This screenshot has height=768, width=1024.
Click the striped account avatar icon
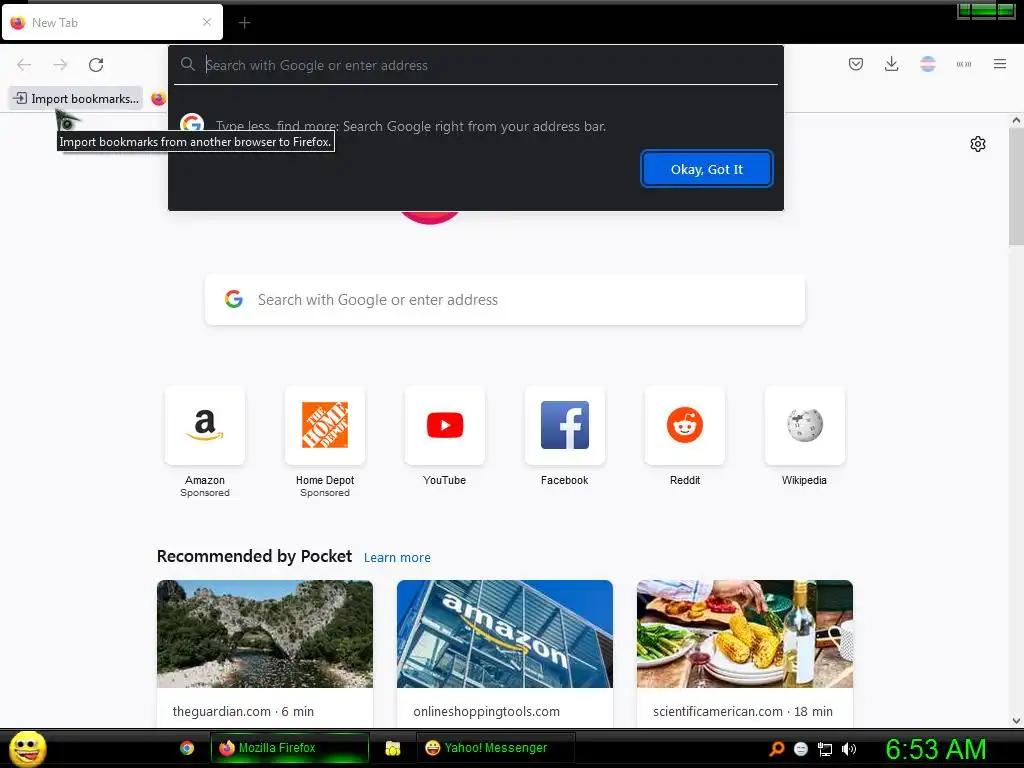click(x=927, y=64)
